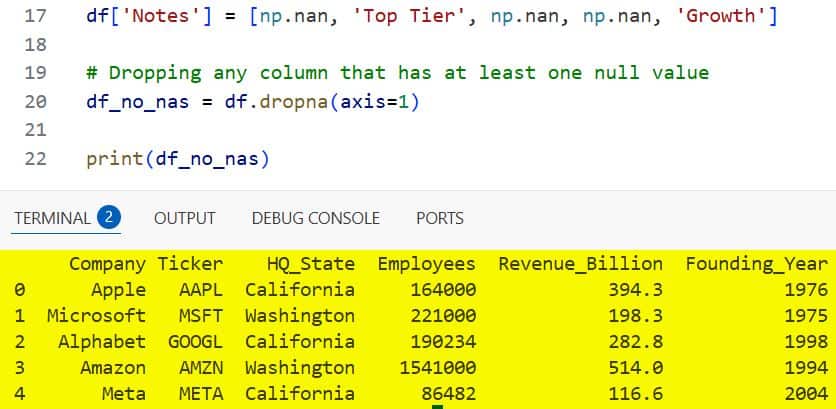The height and width of the screenshot is (409, 836).
Task: Click founding year 2004
Action: click(x=806, y=394)
